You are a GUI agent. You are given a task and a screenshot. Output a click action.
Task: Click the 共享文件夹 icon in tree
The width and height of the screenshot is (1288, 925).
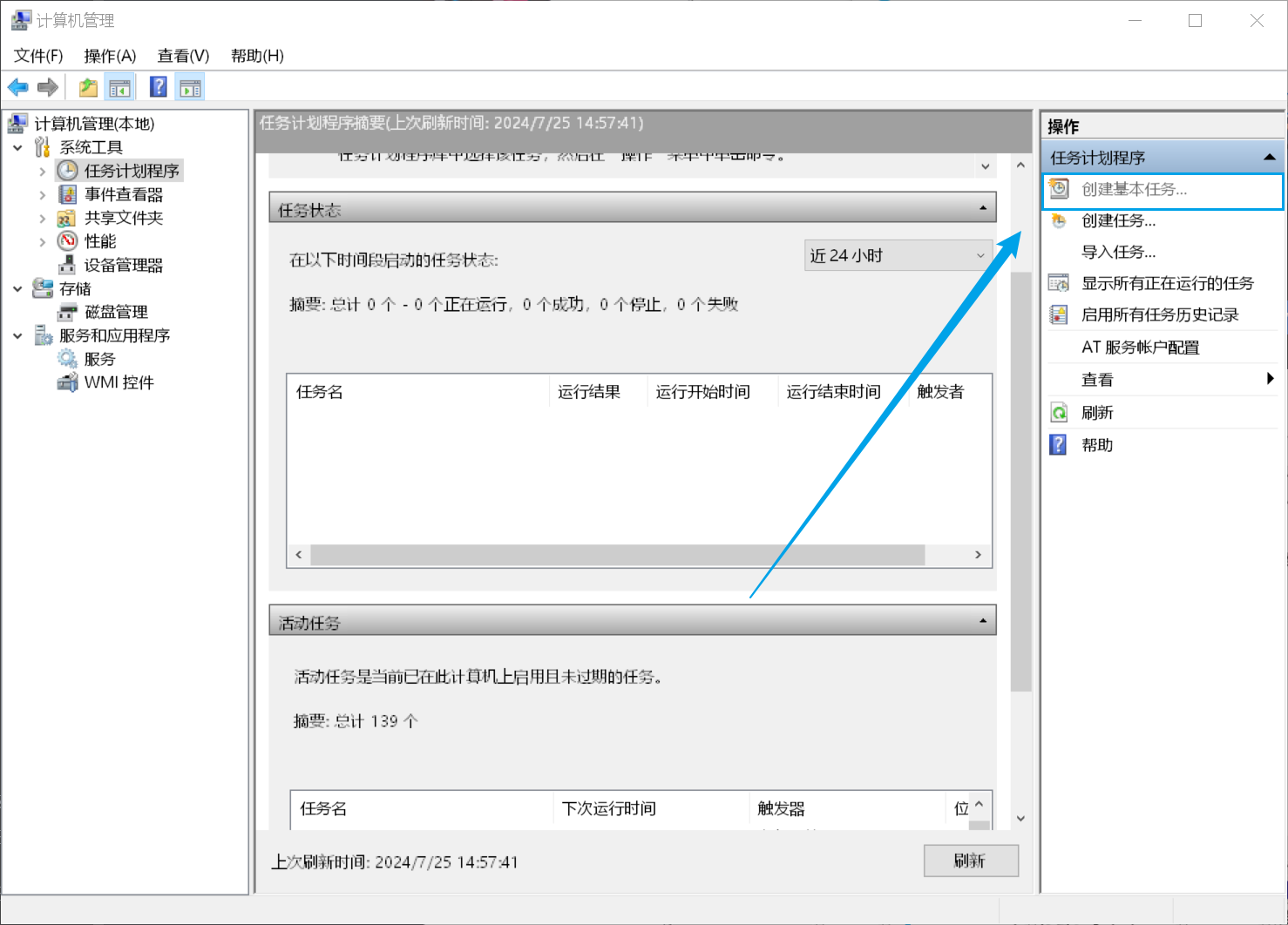tap(67, 218)
